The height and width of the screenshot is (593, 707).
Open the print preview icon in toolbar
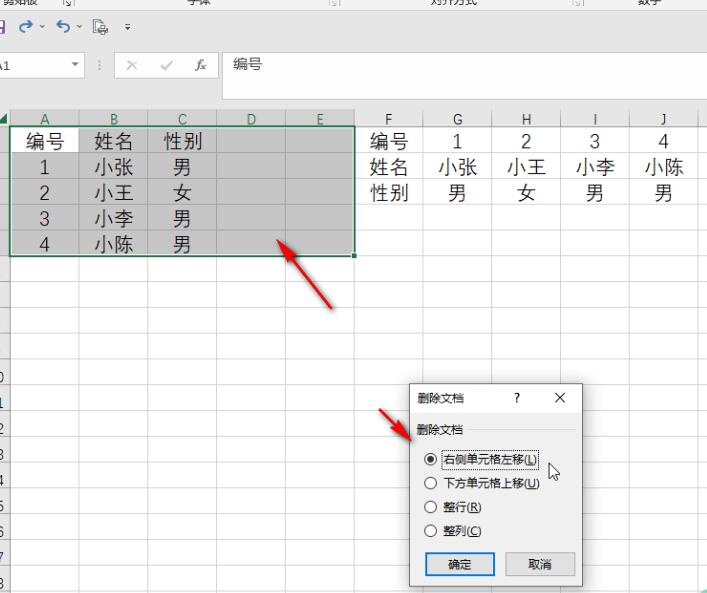click(100, 27)
